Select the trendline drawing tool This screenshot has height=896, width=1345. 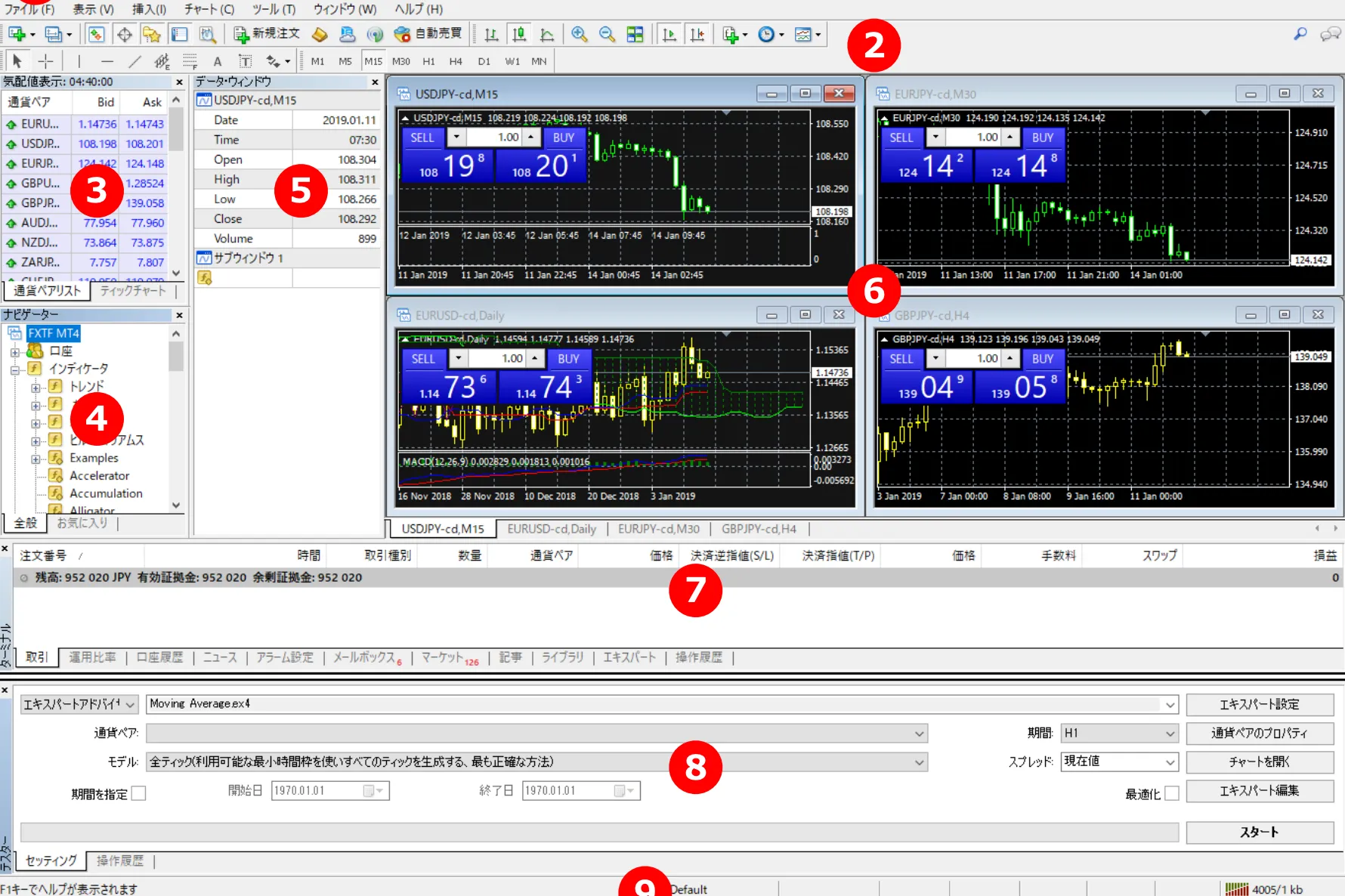[x=134, y=61]
